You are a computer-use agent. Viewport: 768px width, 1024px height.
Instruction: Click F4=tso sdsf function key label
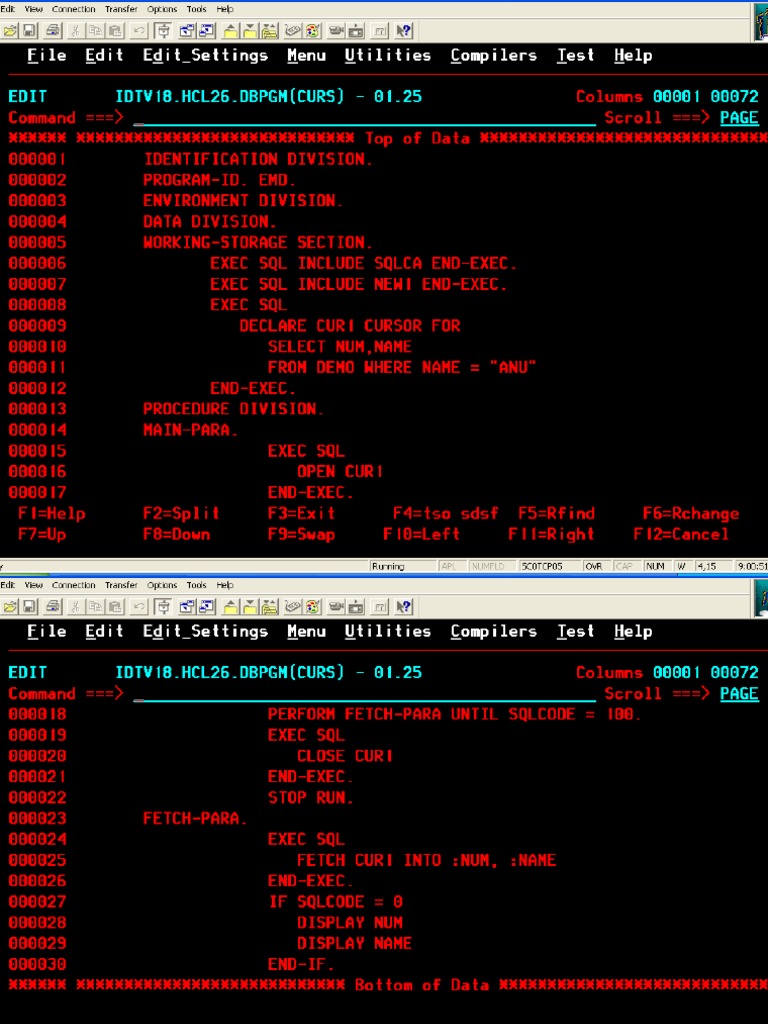pyautogui.click(x=445, y=513)
